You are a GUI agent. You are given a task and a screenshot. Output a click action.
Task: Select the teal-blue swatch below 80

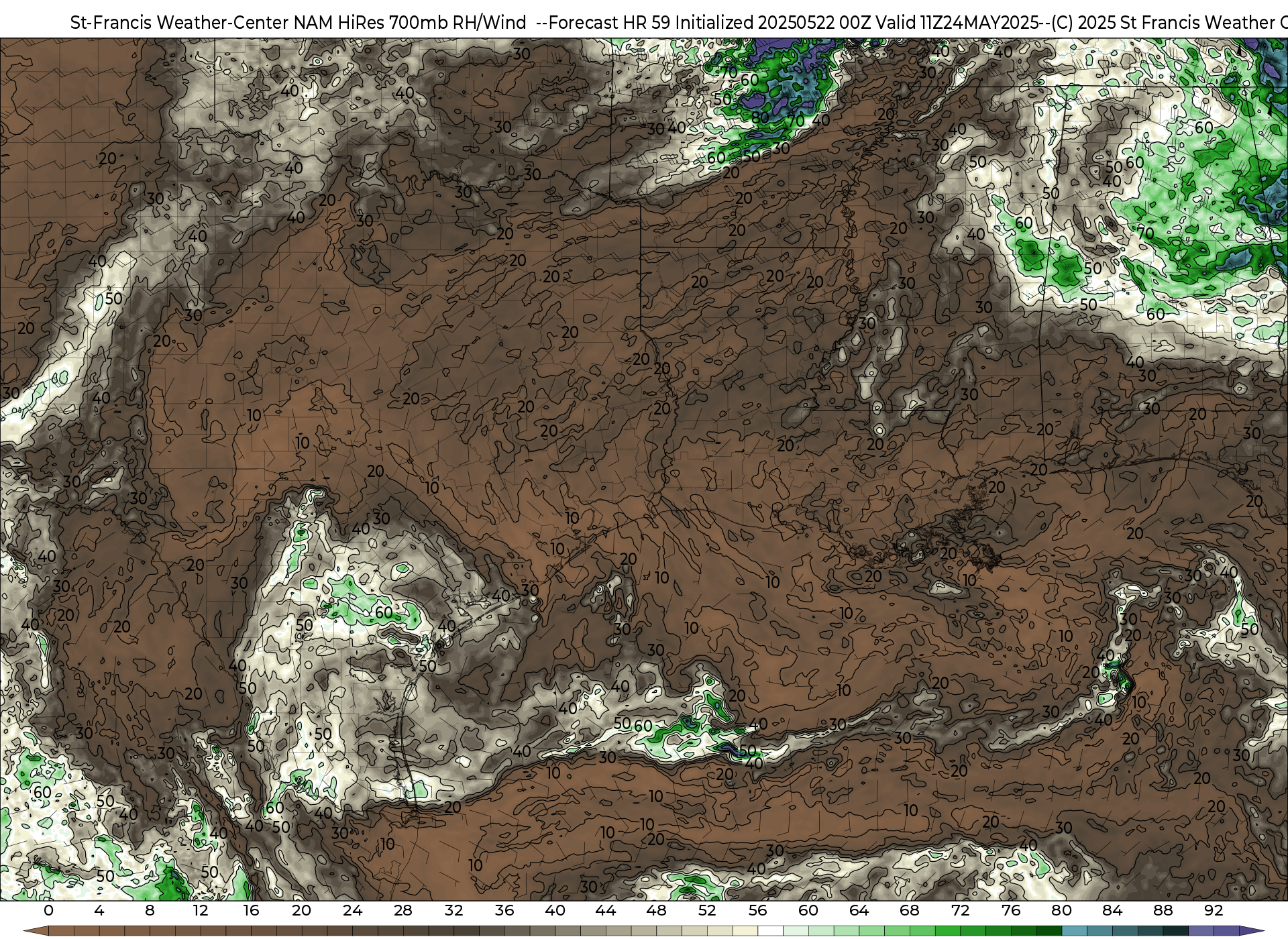coord(1074,931)
